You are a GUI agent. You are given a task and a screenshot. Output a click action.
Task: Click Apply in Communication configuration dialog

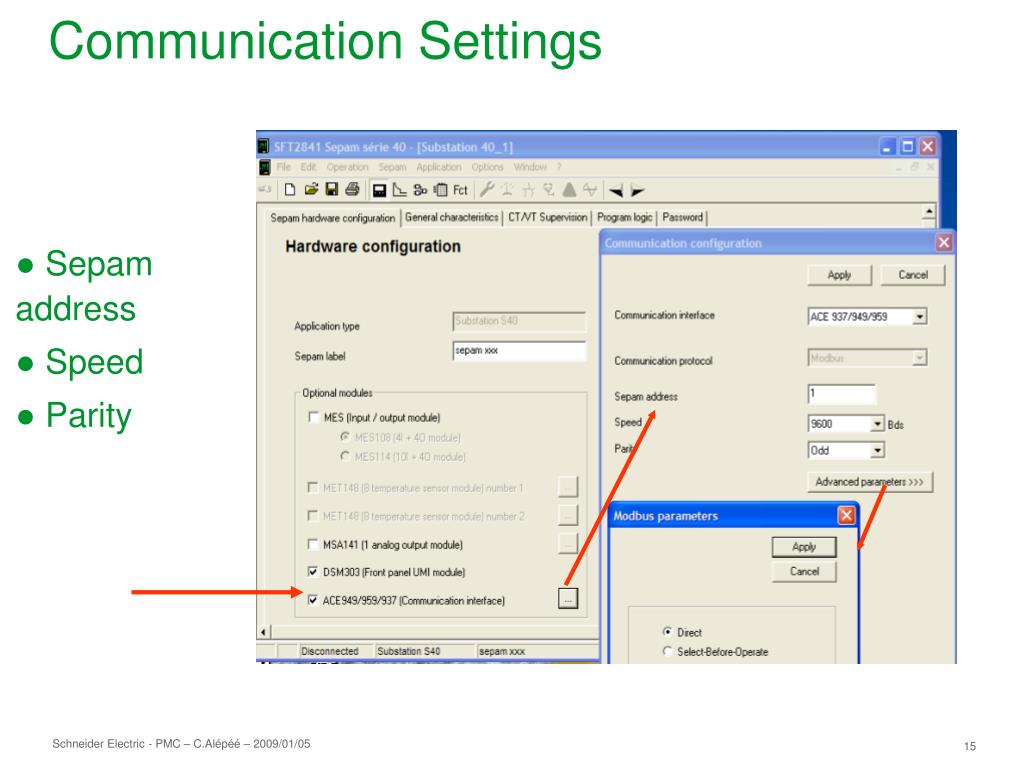(839, 275)
